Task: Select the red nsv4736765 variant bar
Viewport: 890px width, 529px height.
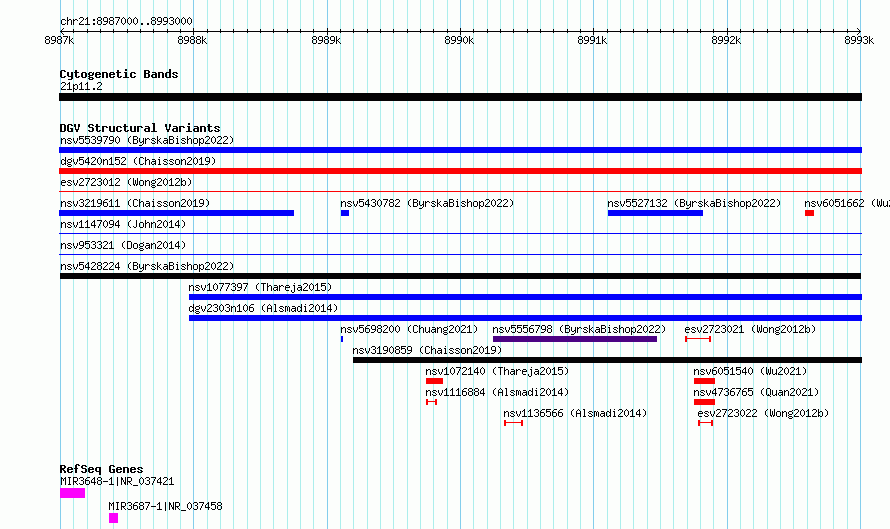Action: pos(704,402)
